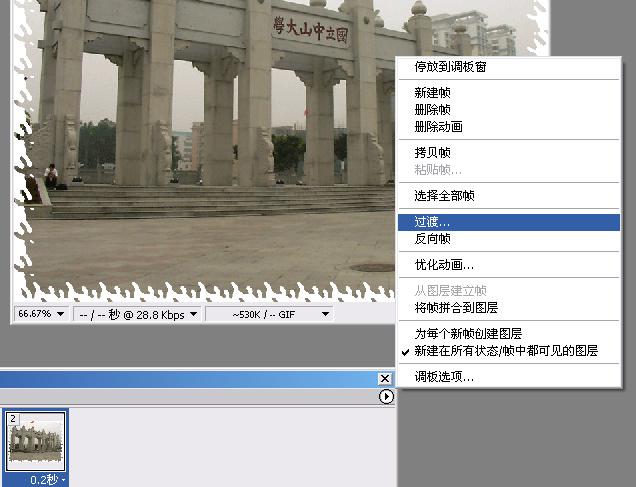Choose 停放到调板窗 from the context menu
This screenshot has width=636, height=487.
tap(509, 67)
